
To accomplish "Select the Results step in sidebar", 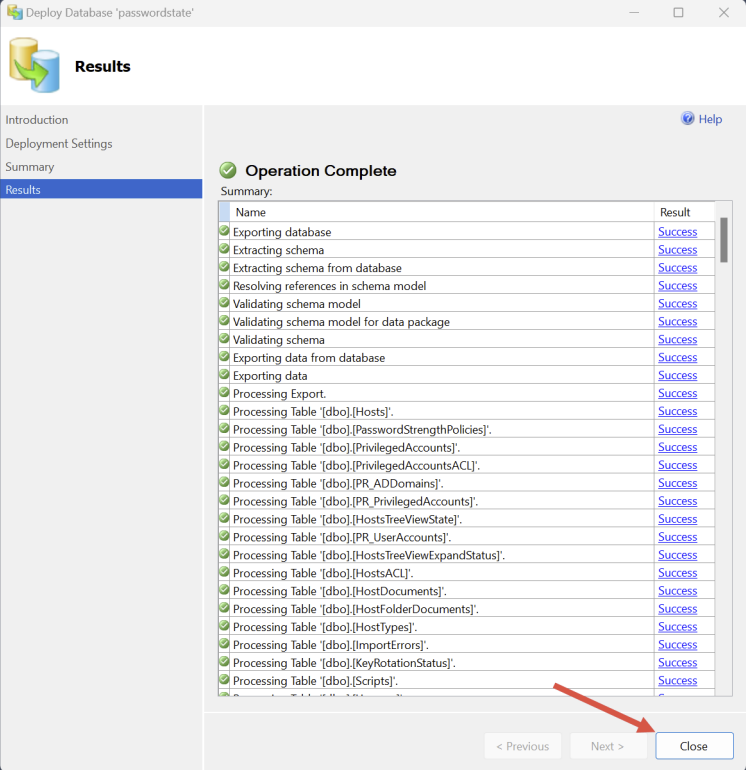I will pyautogui.click(x=101, y=190).
